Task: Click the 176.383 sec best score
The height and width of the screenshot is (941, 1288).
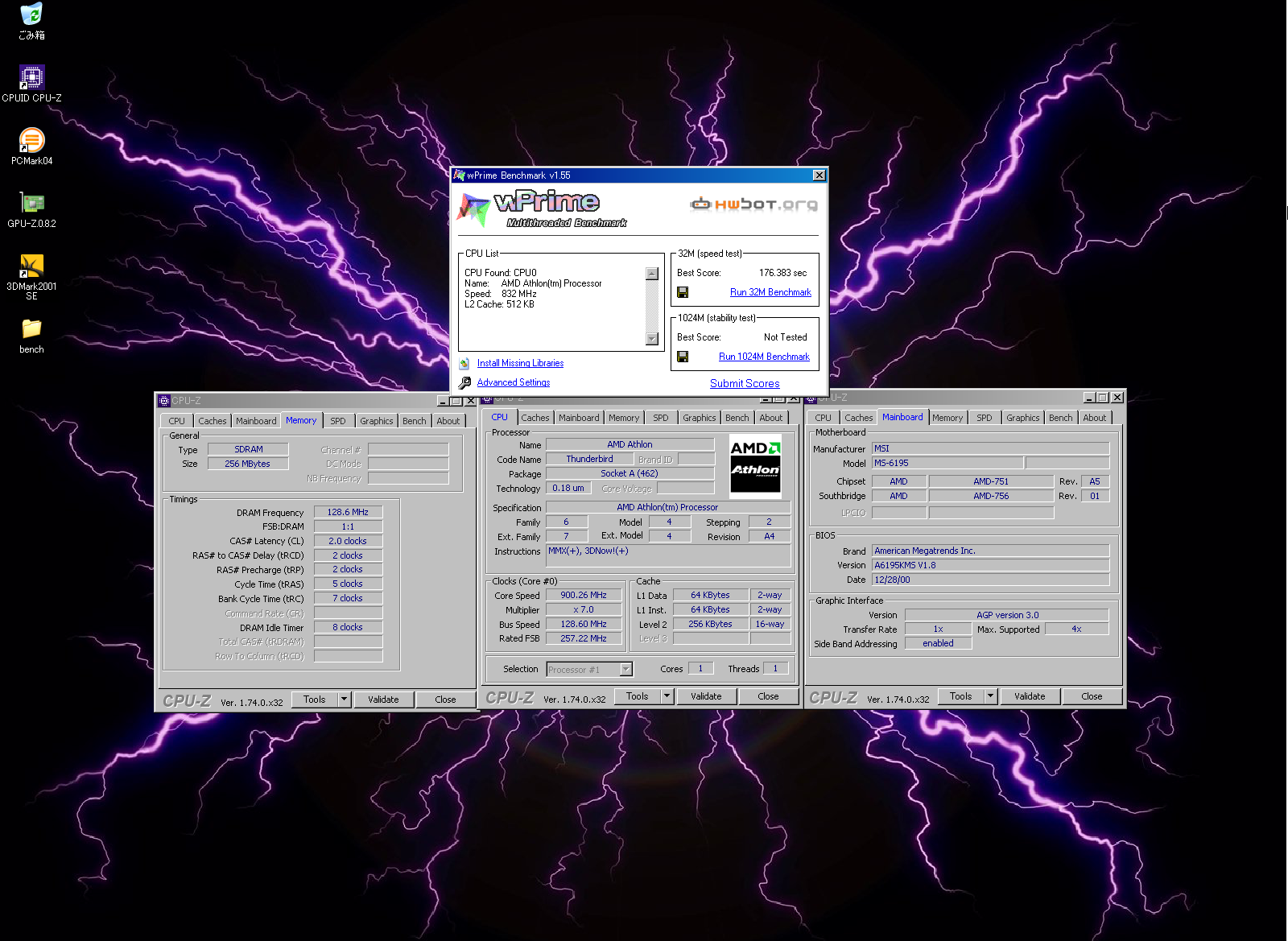Action: click(782, 273)
